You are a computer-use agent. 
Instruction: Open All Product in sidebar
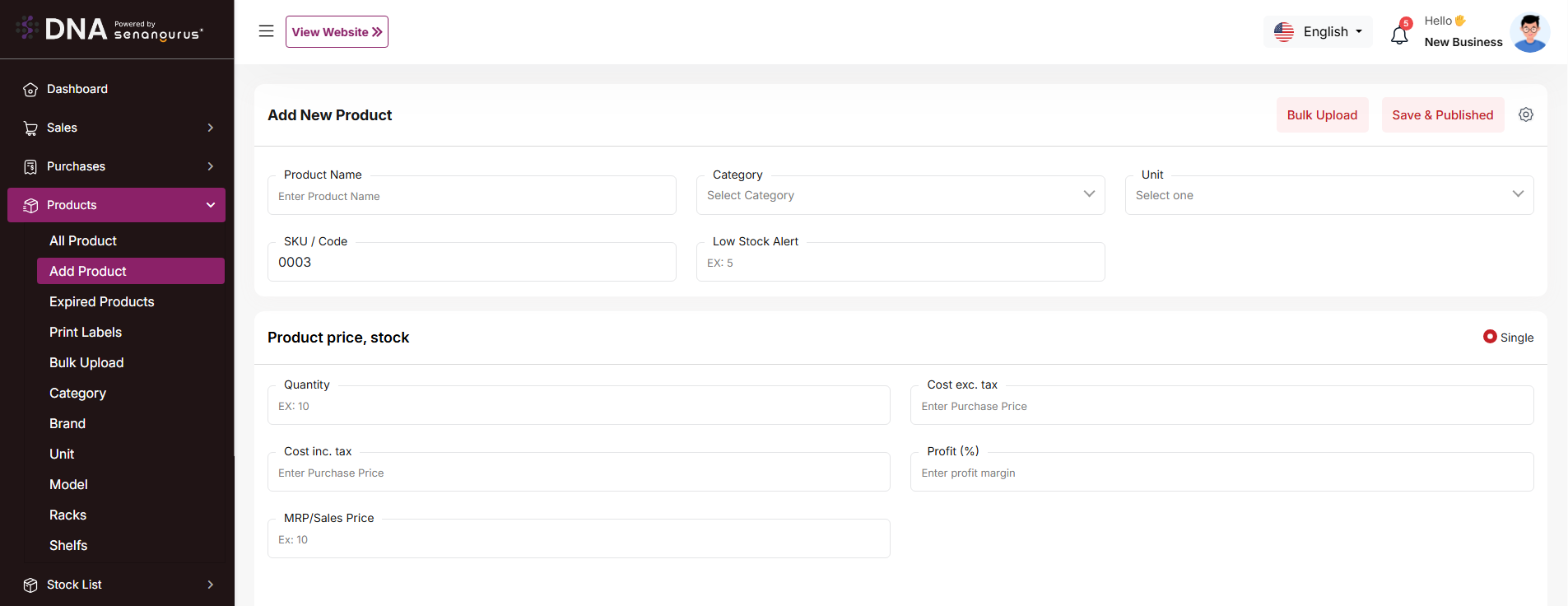(x=83, y=240)
